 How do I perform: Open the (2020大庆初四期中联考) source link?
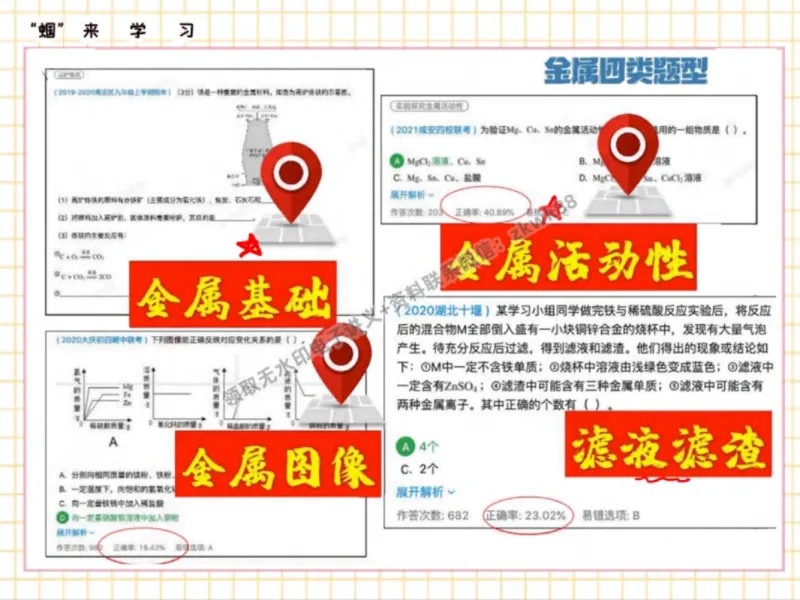pyautogui.click(x=102, y=339)
